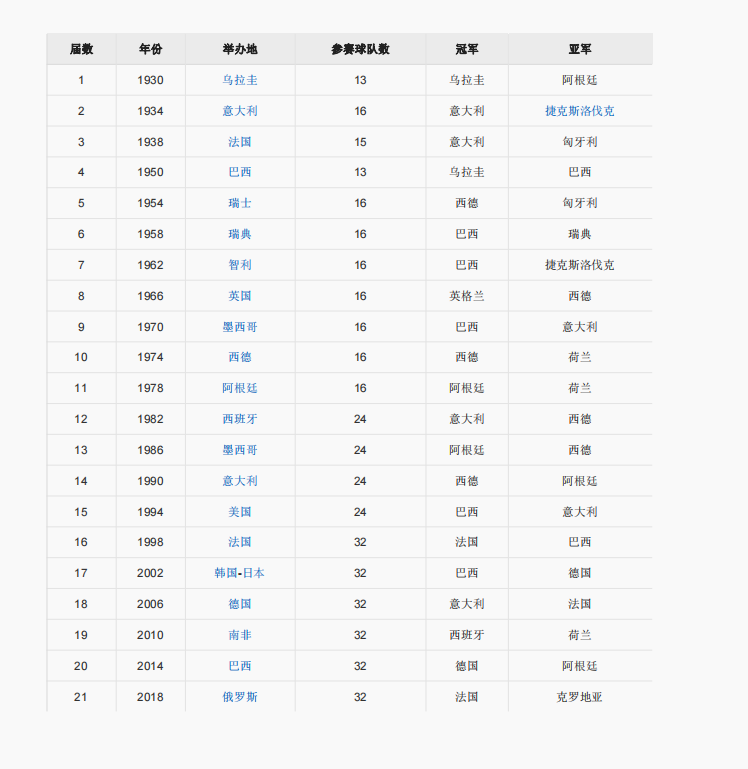Viewport: 748px width, 769px height.
Task: Click the 亚军 column header
Action: tap(580, 49)
